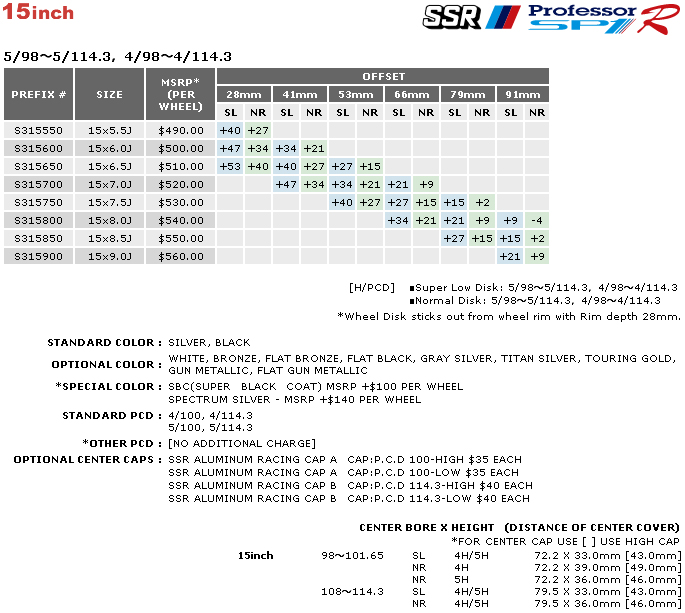Select the 98~101.65 PCD range
Viewport: 685px width, 613px height.
click(352, 556)
